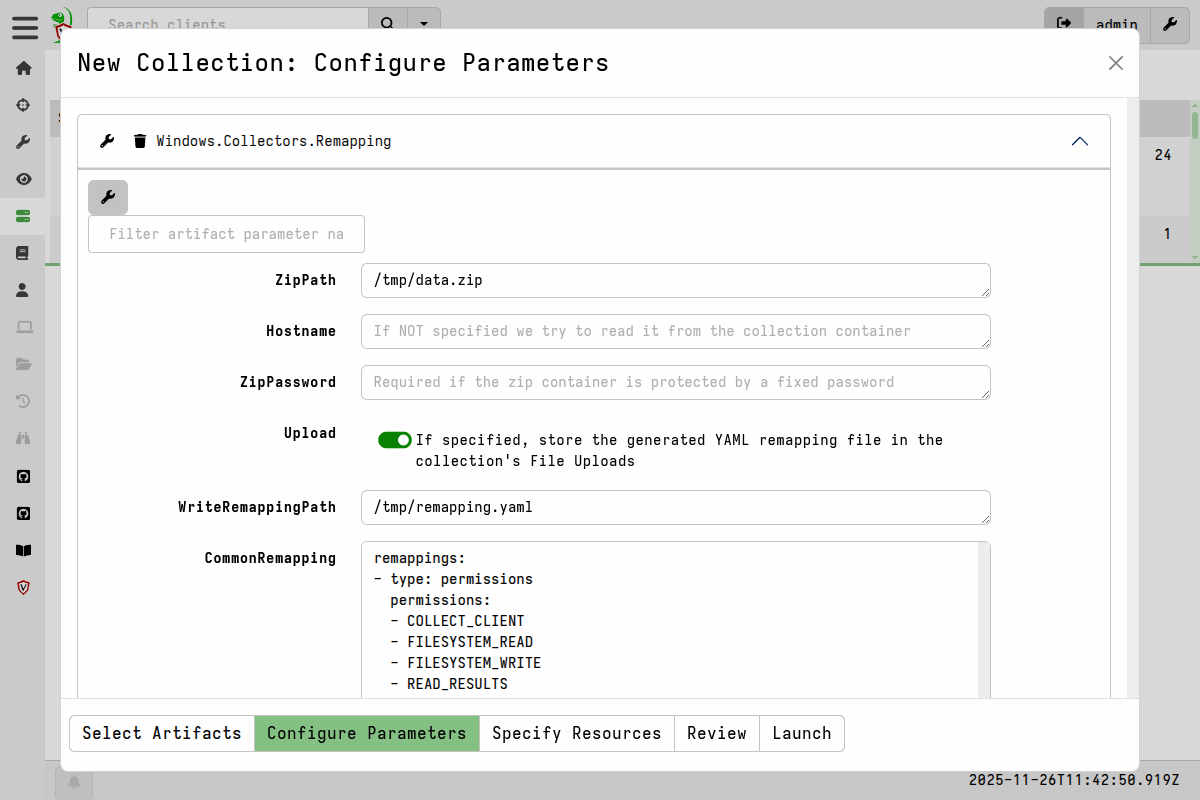Switch to the Specify Resources step
The width and height of the screenshot is (1200, 800).
576,733
